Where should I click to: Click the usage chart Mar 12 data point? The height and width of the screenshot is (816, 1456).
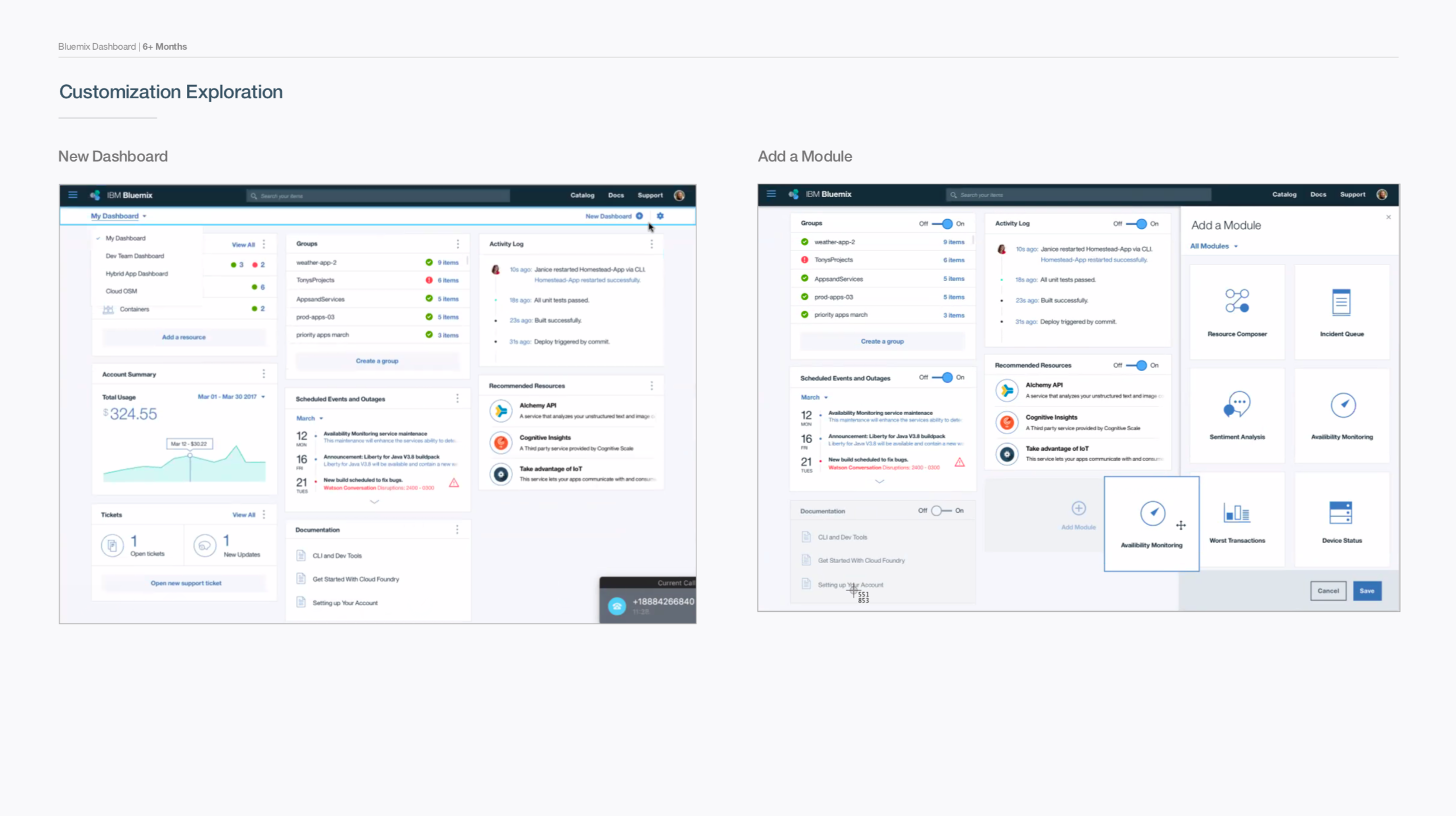coord(190,455)
